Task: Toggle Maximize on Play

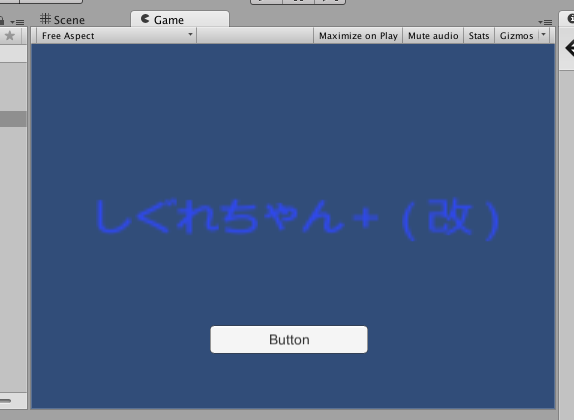Action: click(x=358, y=36)
